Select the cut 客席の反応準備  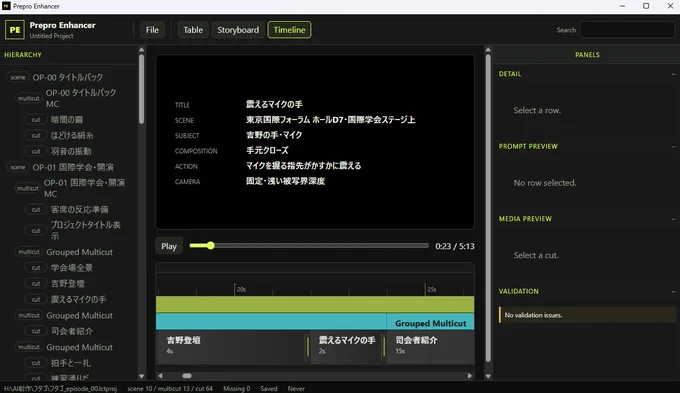pyautogui.click(x=79, y=210)
